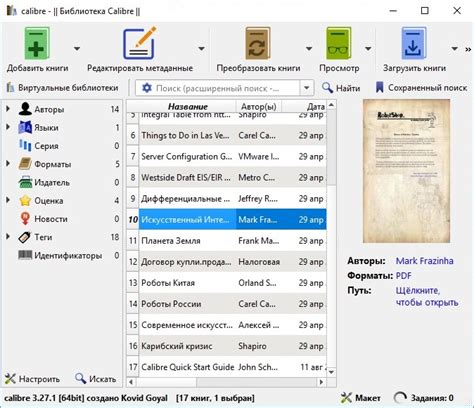Show more toolbar items with chevron
474x408 pixels.
(x=468, y=49)
